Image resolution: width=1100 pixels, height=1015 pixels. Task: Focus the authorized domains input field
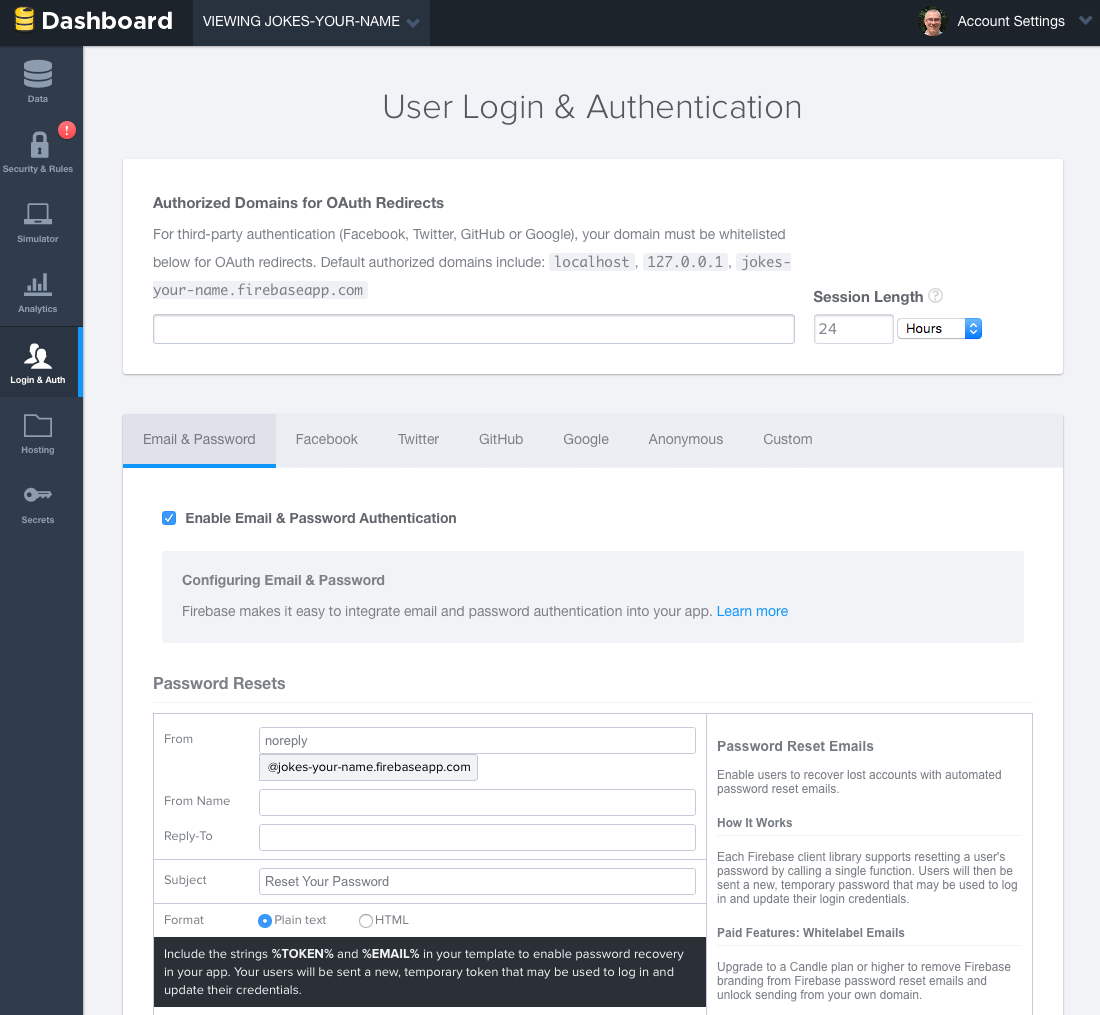(474, 329)
